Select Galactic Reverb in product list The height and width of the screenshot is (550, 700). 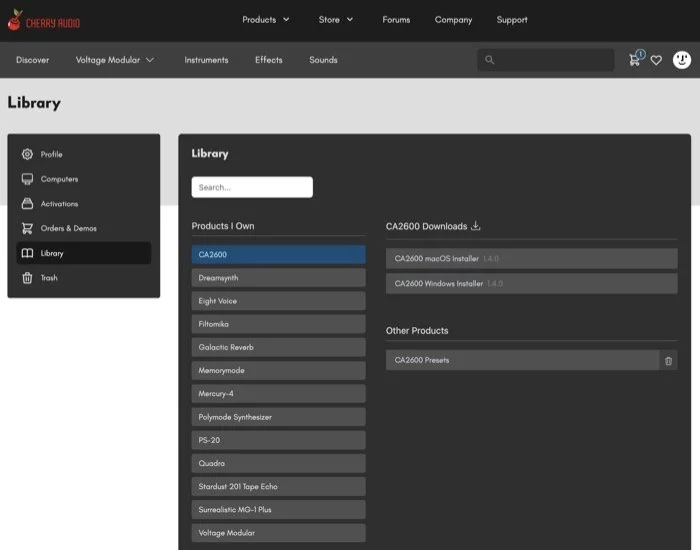(x=279, y=347)
